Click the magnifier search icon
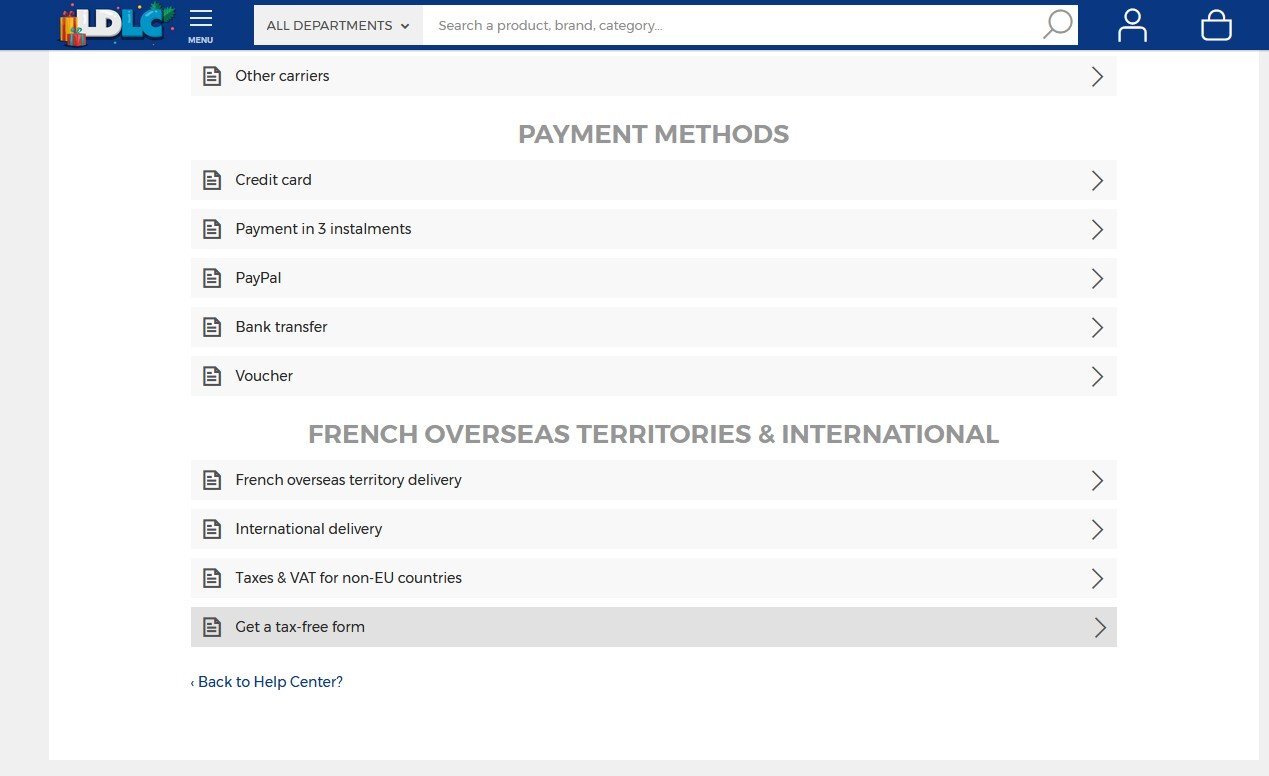 tap(1057, 25)
